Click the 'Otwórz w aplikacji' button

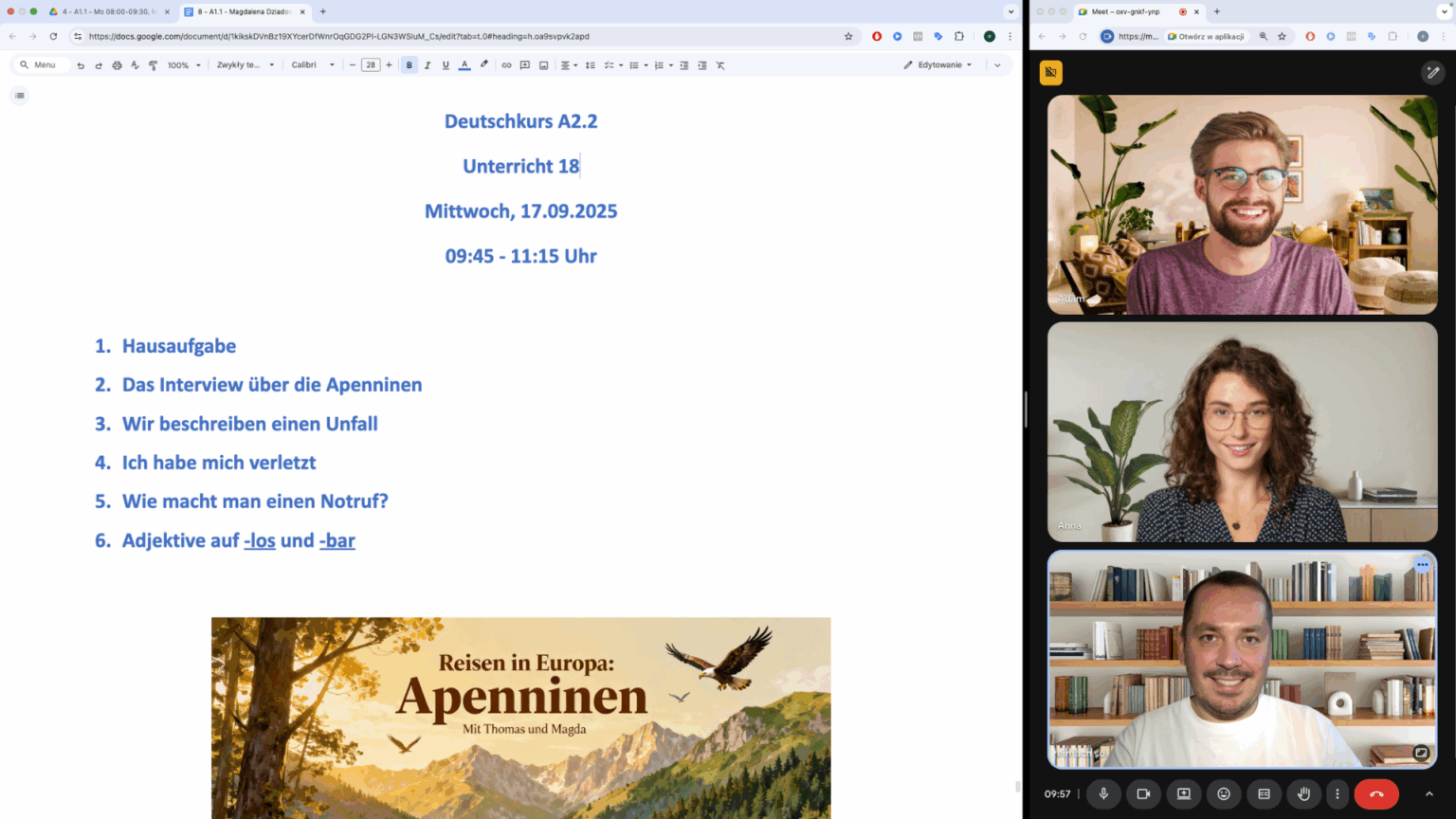(x=1207, y=37)
